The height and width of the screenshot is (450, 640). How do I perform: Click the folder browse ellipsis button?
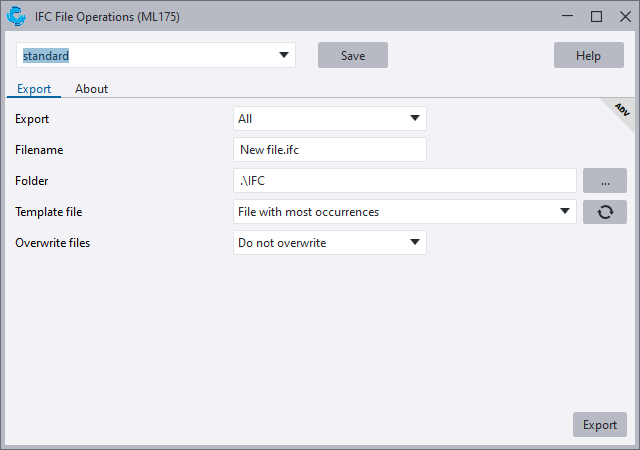click(x=604, y=181)
